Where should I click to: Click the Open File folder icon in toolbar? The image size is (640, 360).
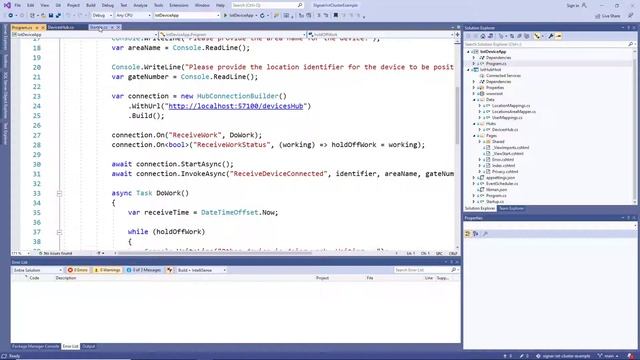[43, 16]
